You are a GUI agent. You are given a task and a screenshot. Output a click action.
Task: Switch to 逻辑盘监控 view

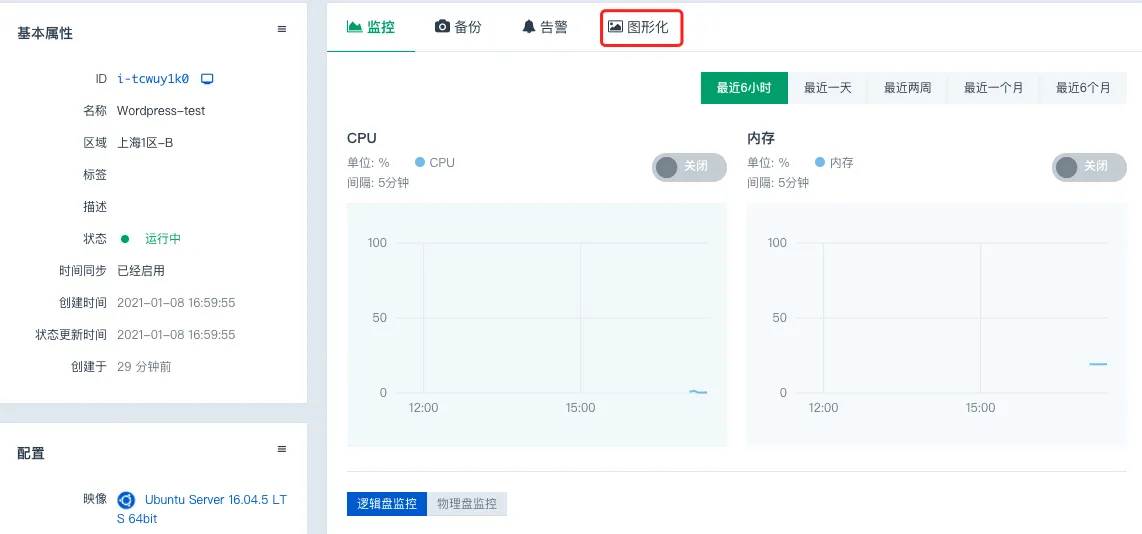387,504
